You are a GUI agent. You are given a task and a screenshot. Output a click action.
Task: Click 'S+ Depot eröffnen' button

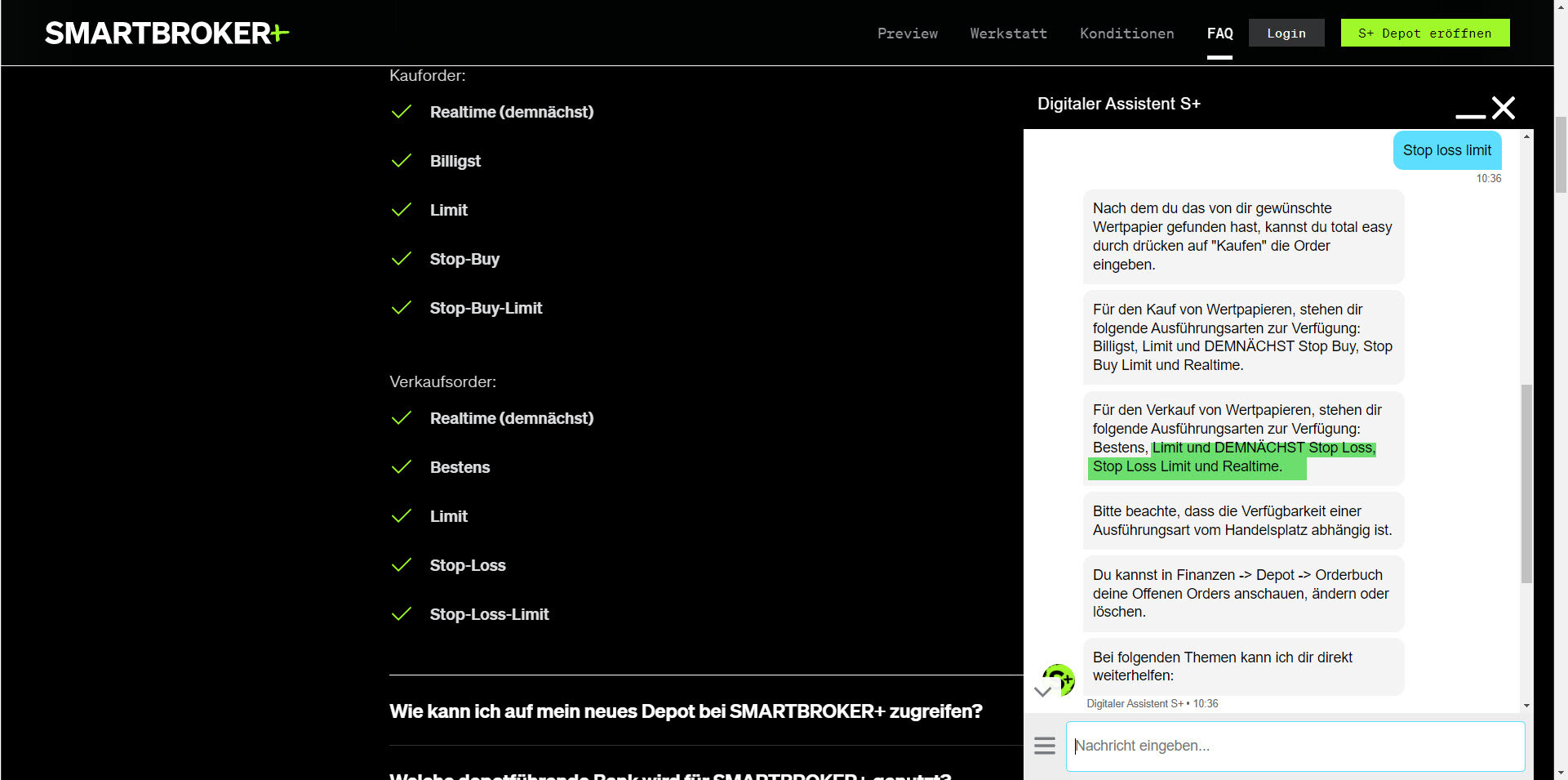[x=1425, y=33]
